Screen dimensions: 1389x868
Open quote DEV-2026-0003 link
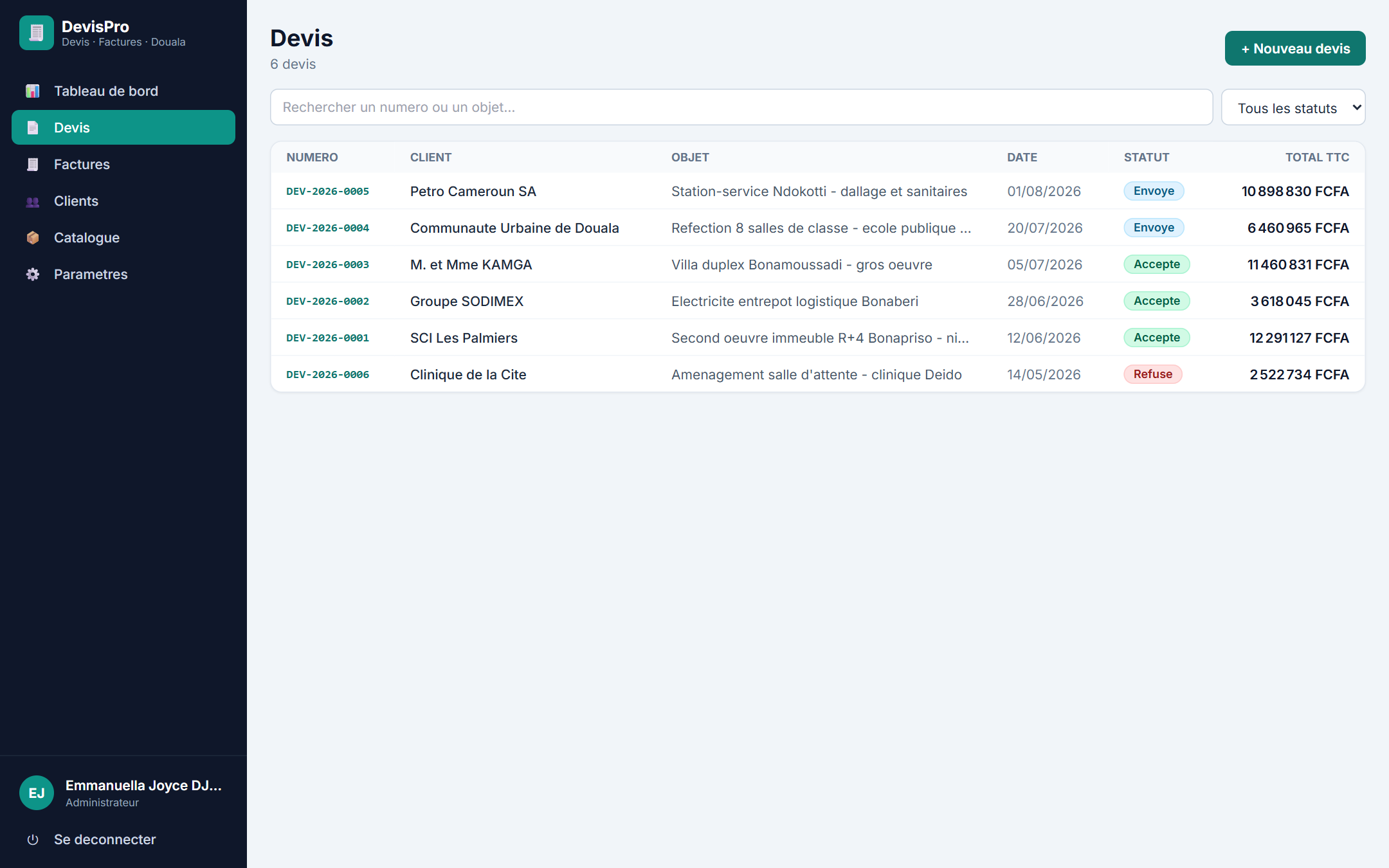(327, 265)
